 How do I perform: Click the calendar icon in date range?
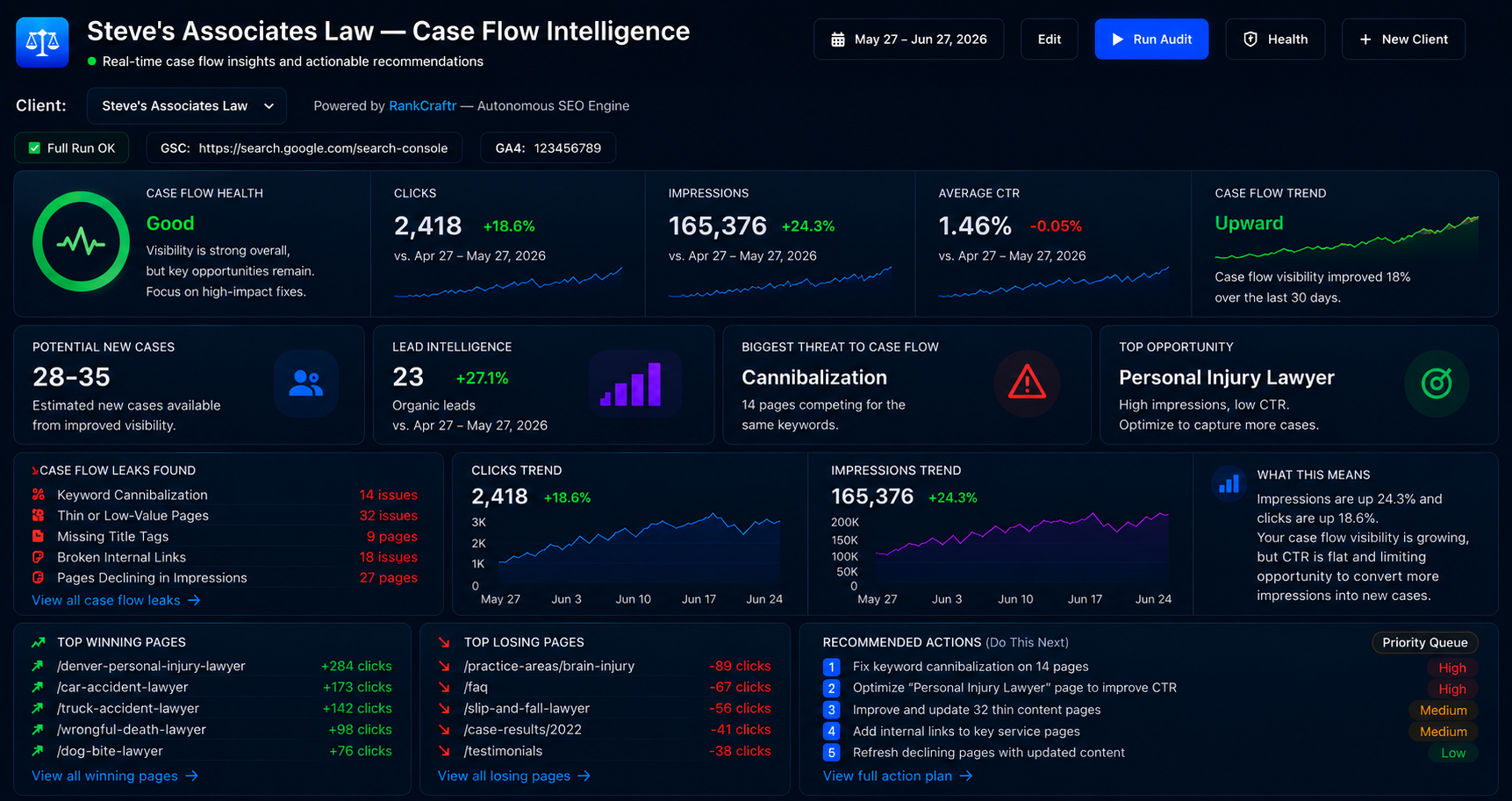pos(838,39)
